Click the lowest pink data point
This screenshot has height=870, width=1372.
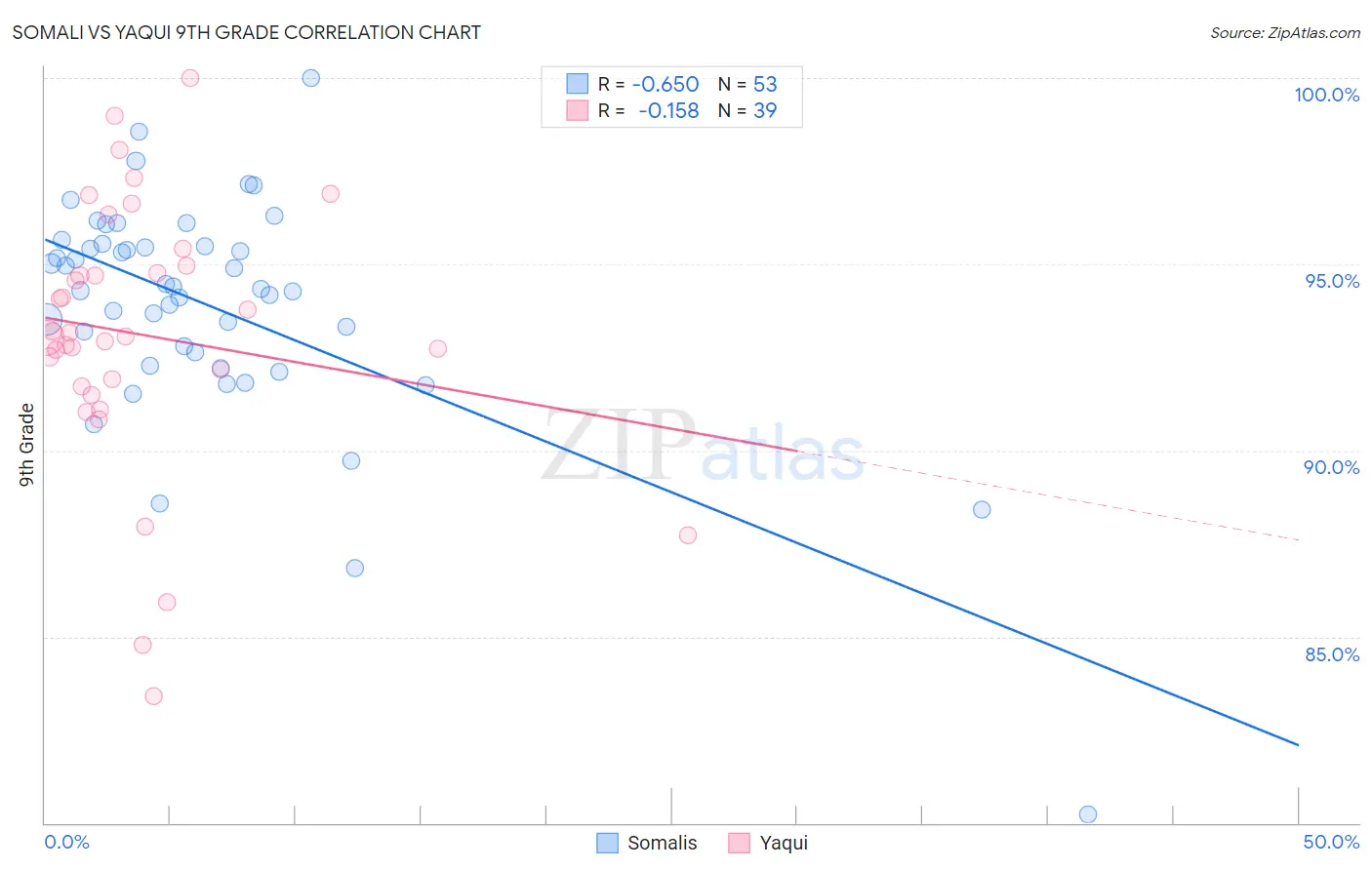click(153, 696)
